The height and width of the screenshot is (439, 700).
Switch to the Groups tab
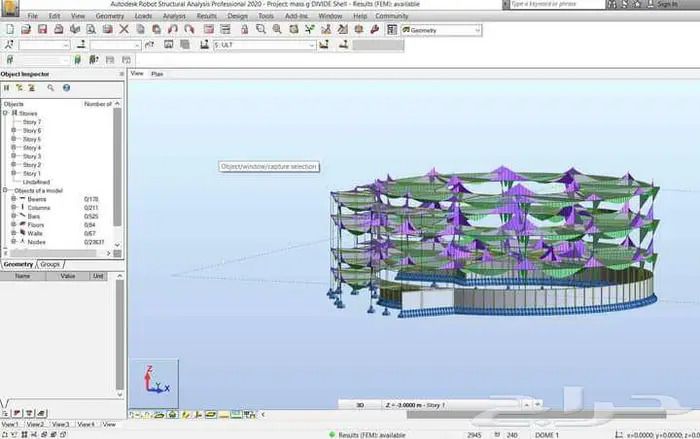[x=49, y=265]
